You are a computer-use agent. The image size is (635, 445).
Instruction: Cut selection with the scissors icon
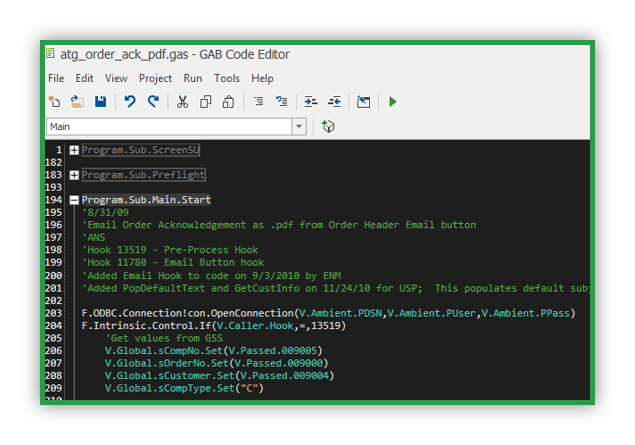(182, 102)
